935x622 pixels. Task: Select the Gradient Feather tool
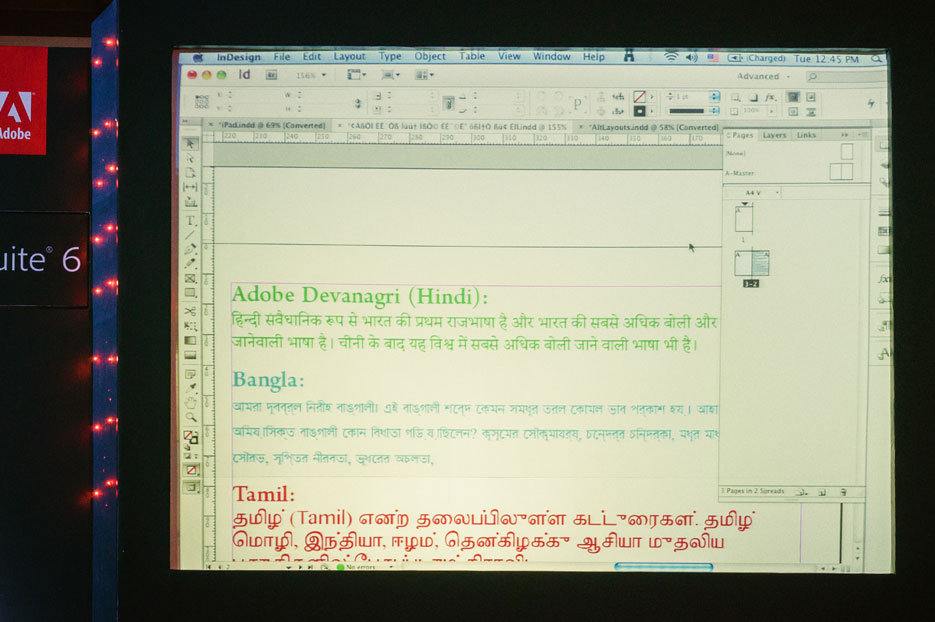coord(190,355)
